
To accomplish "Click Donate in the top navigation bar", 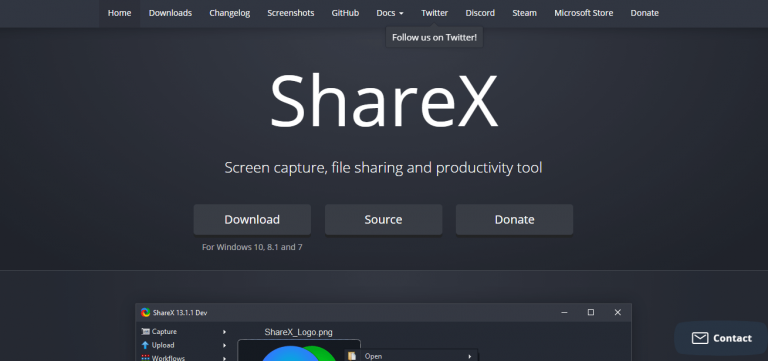I will pyautogui.click(x=645, y=13).
